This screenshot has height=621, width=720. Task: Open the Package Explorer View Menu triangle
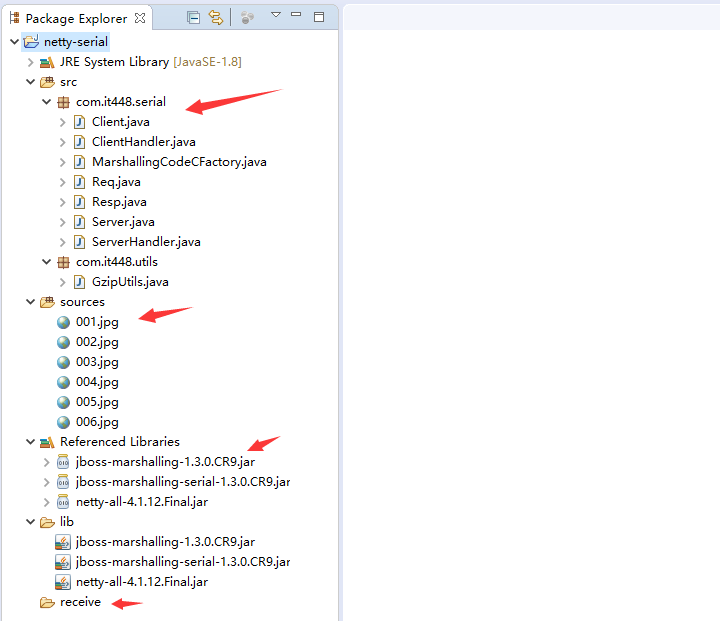pyautogui.click(x=276, y=15)
